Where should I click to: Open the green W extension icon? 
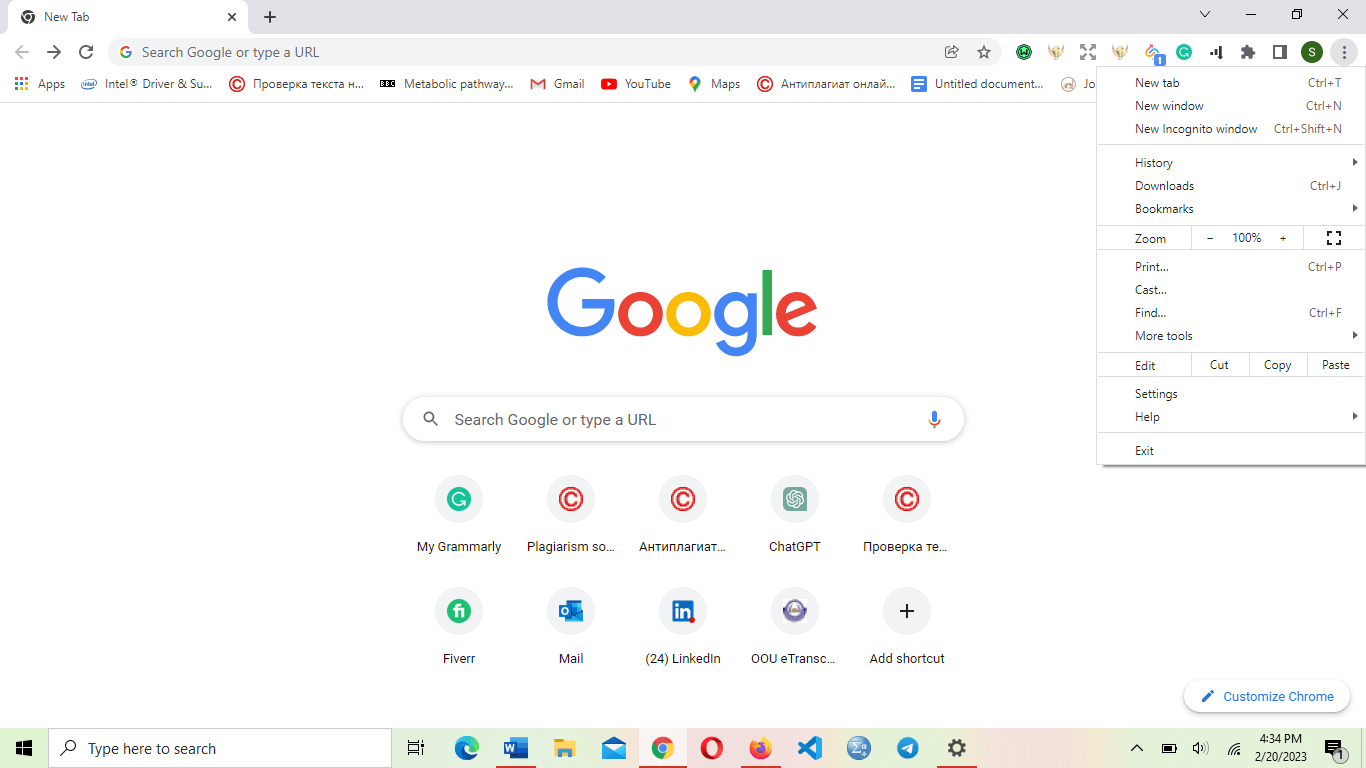pyautogui.click(x=1024, y=52)
